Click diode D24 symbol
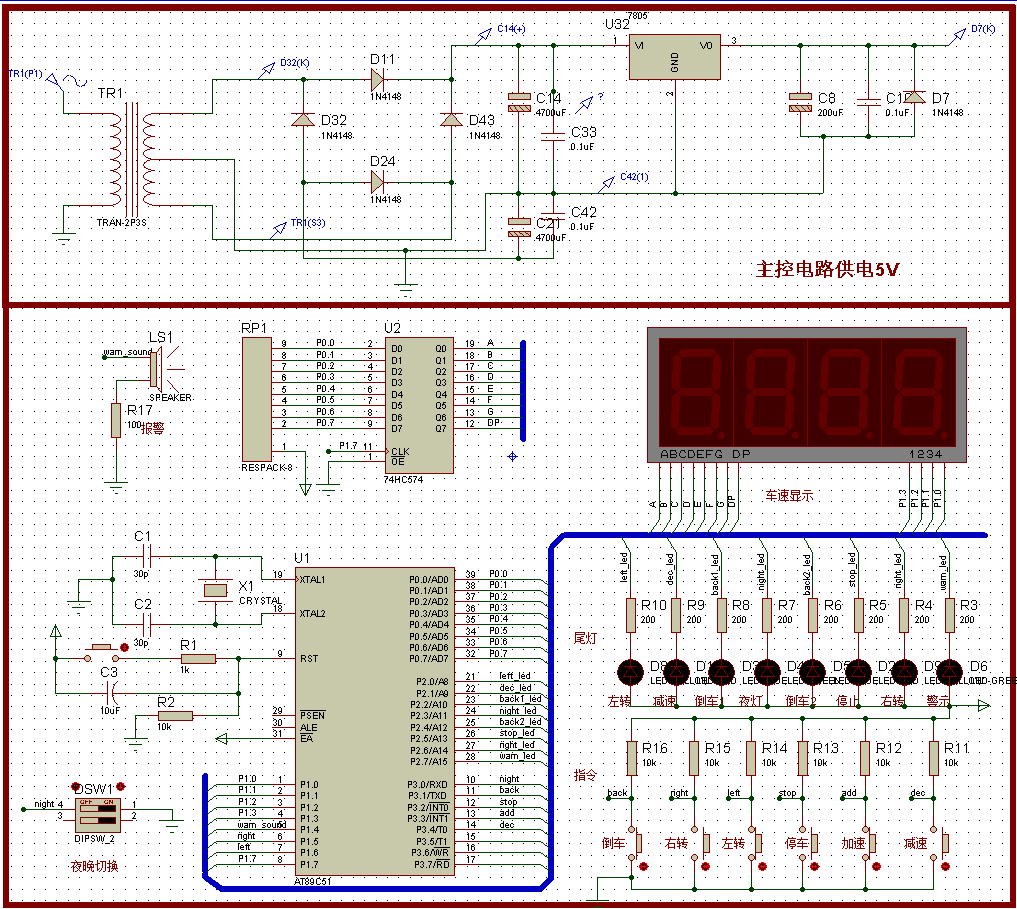 (x=378, y=182)
